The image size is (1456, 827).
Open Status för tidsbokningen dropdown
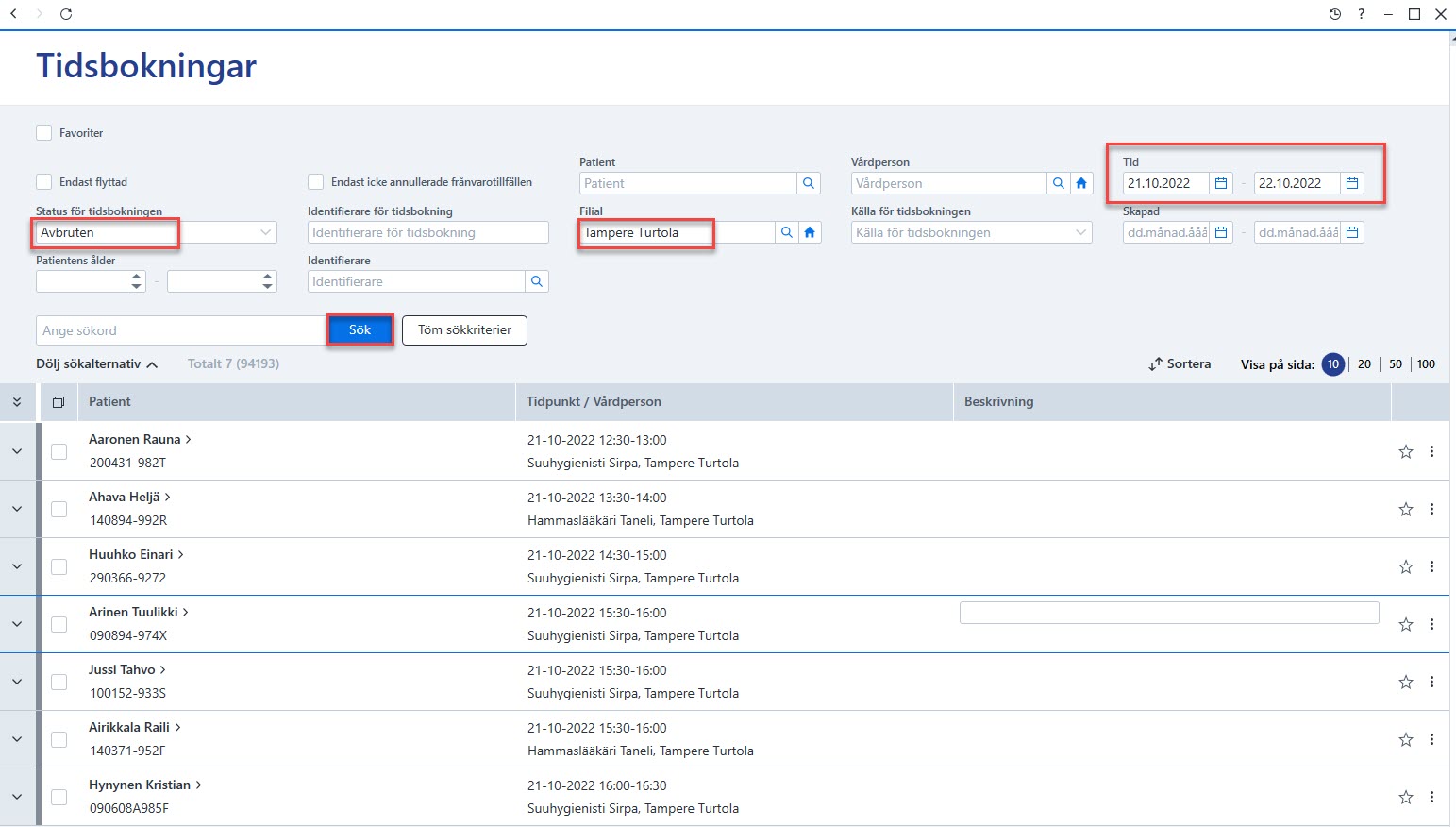265,232
